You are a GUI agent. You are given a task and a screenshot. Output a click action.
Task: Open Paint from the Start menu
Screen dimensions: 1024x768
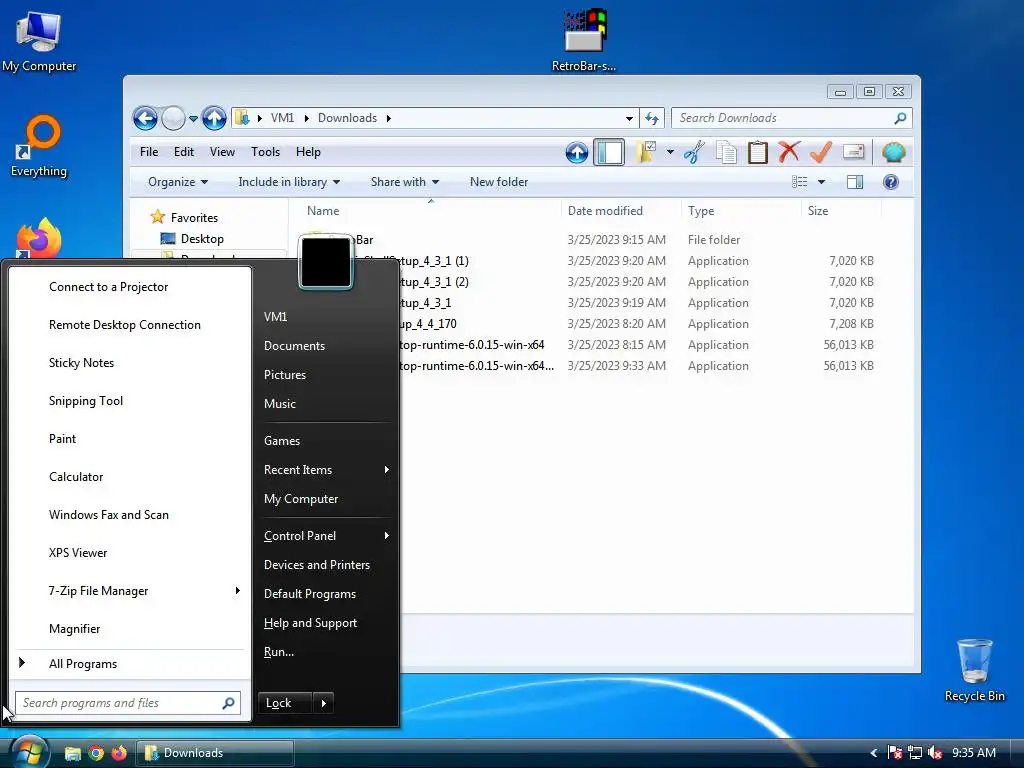[x=129, y=439]
